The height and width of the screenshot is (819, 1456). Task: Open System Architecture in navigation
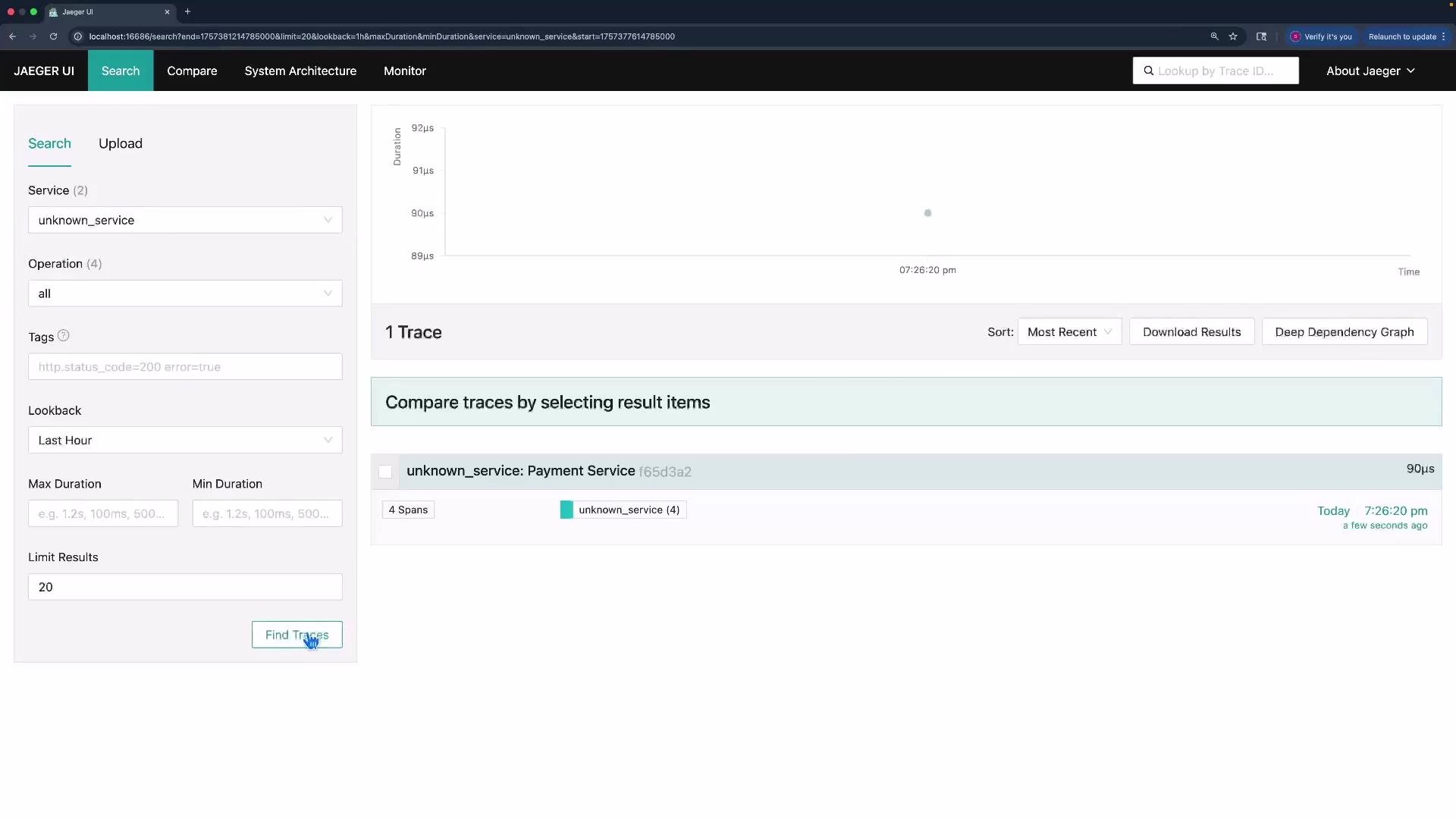(300, 71)
